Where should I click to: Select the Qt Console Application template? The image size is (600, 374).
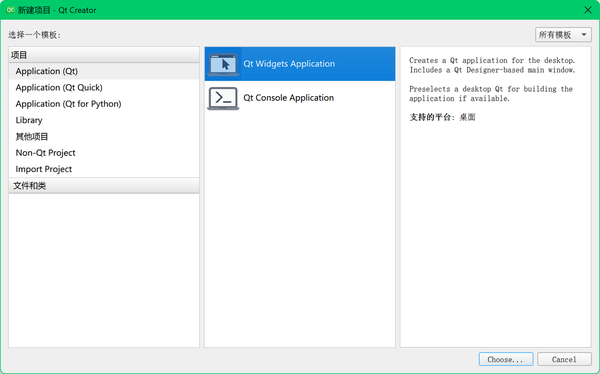(300, 98)
